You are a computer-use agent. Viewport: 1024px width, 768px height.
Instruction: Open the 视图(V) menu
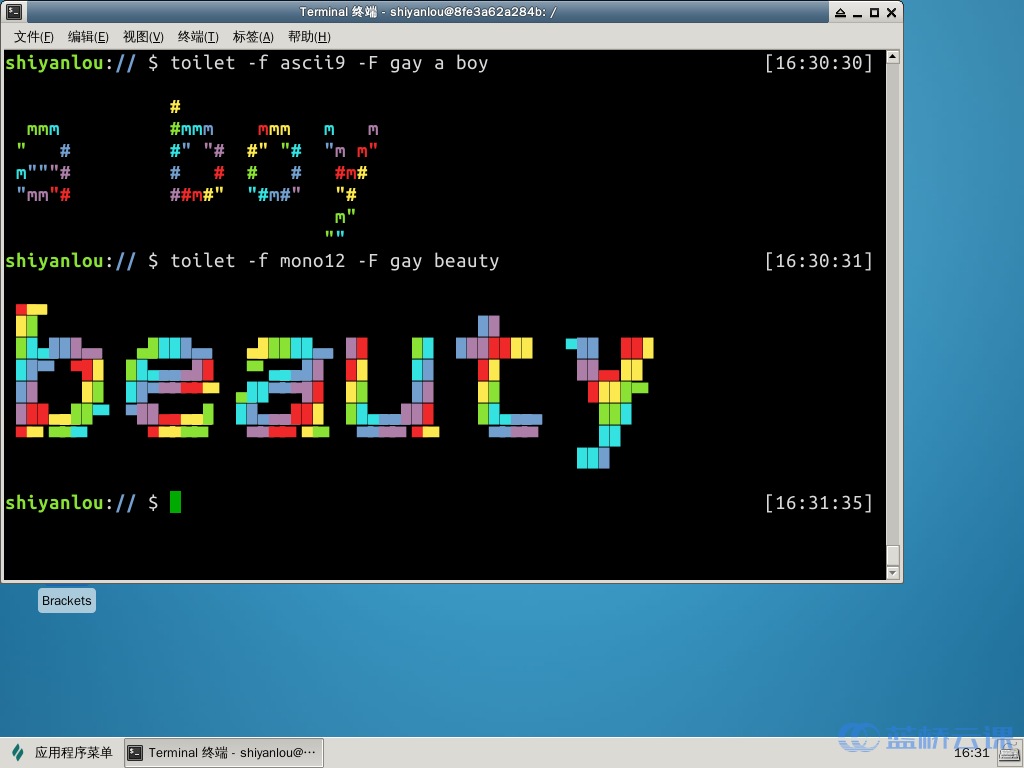click(143, 37)
